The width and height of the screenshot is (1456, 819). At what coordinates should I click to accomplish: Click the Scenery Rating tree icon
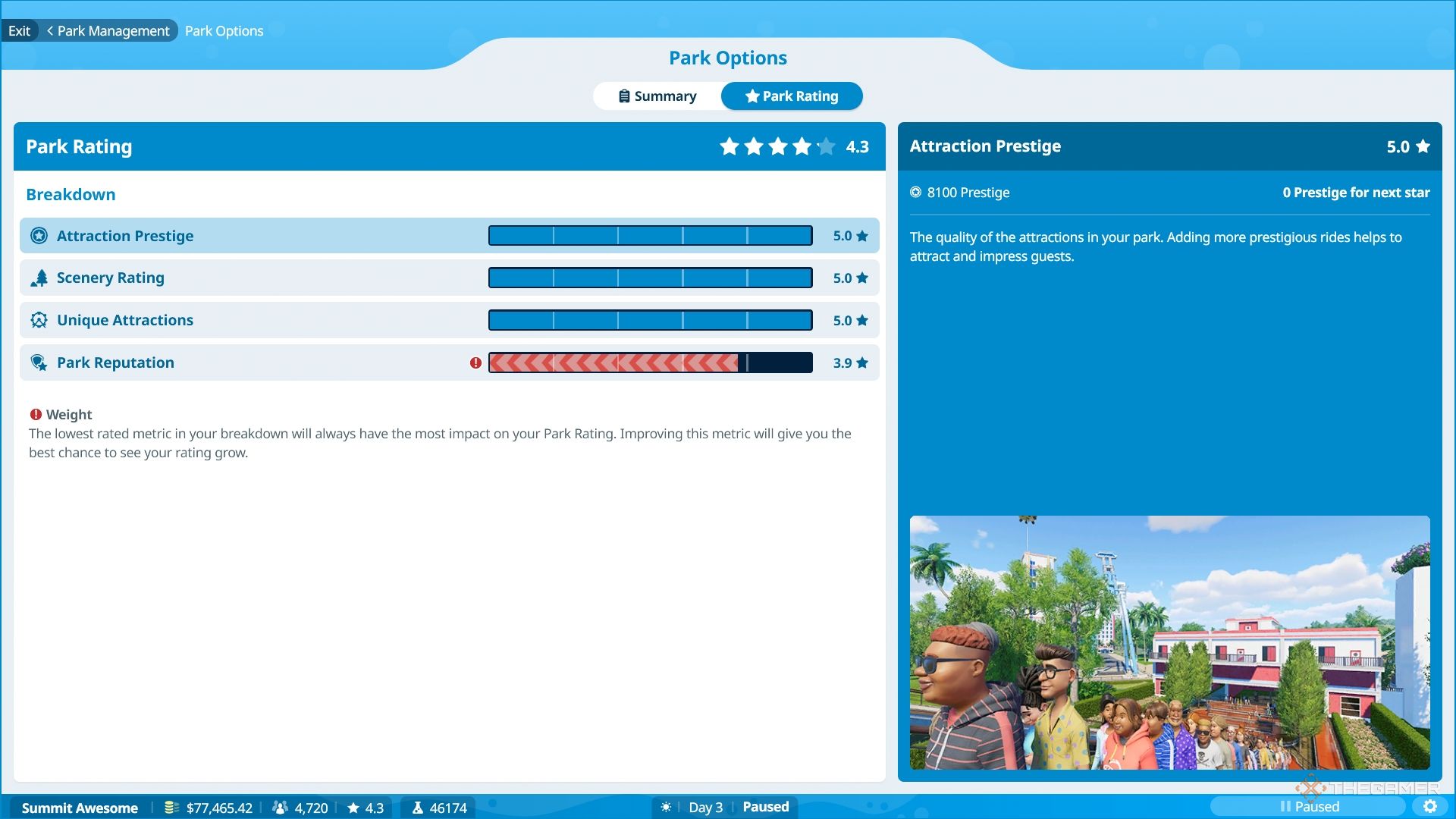point(40,277)
